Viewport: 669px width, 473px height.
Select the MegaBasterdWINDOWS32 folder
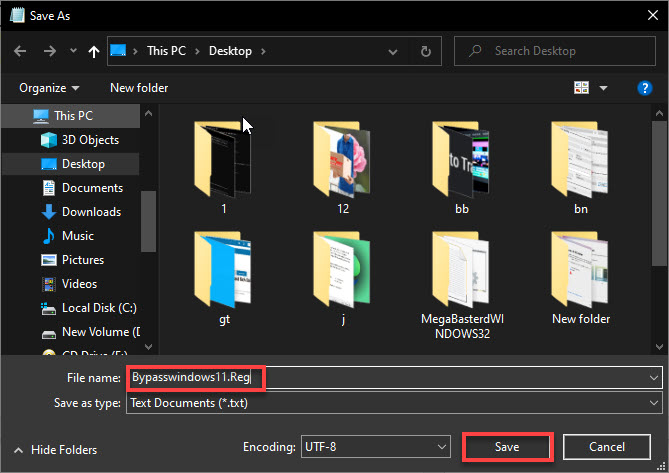462,285
